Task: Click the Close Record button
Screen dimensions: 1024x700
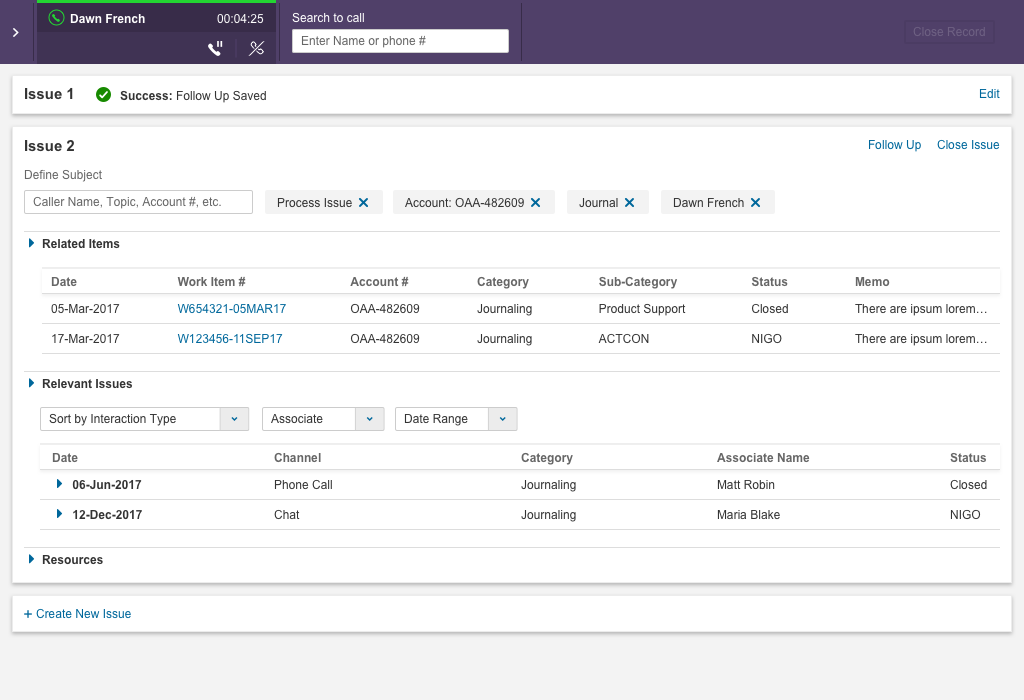Action: (949, 32)
